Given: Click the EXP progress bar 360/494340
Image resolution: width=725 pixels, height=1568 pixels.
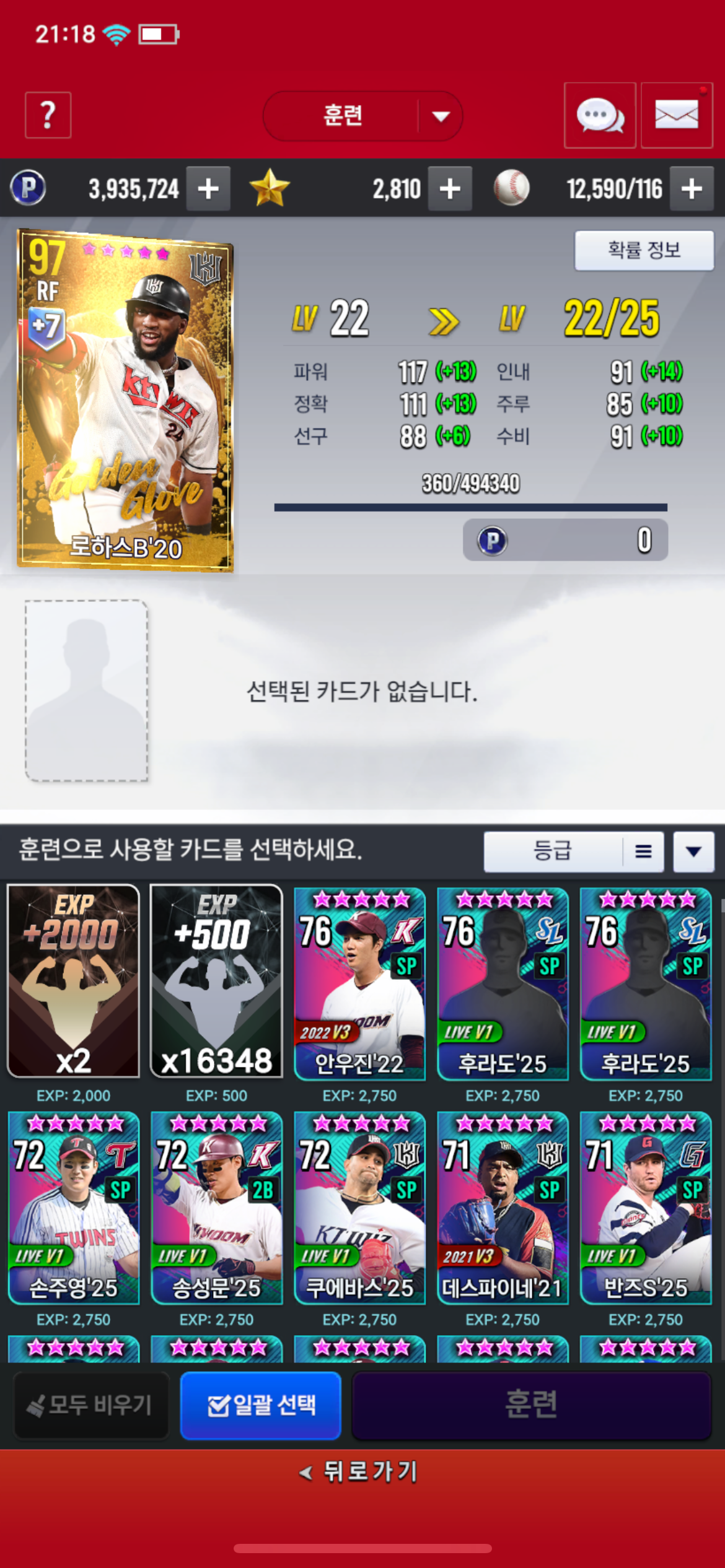Looking at the screenshot, I should (x=471, y=507).
